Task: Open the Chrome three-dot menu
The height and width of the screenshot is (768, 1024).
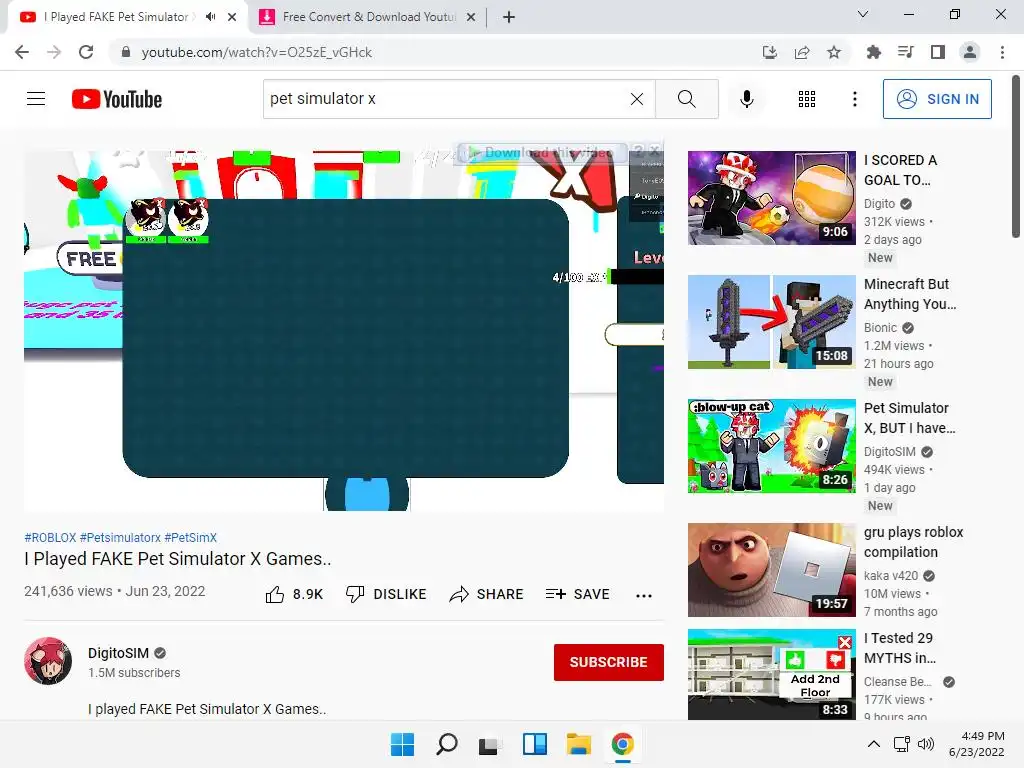Action: 1002,52
